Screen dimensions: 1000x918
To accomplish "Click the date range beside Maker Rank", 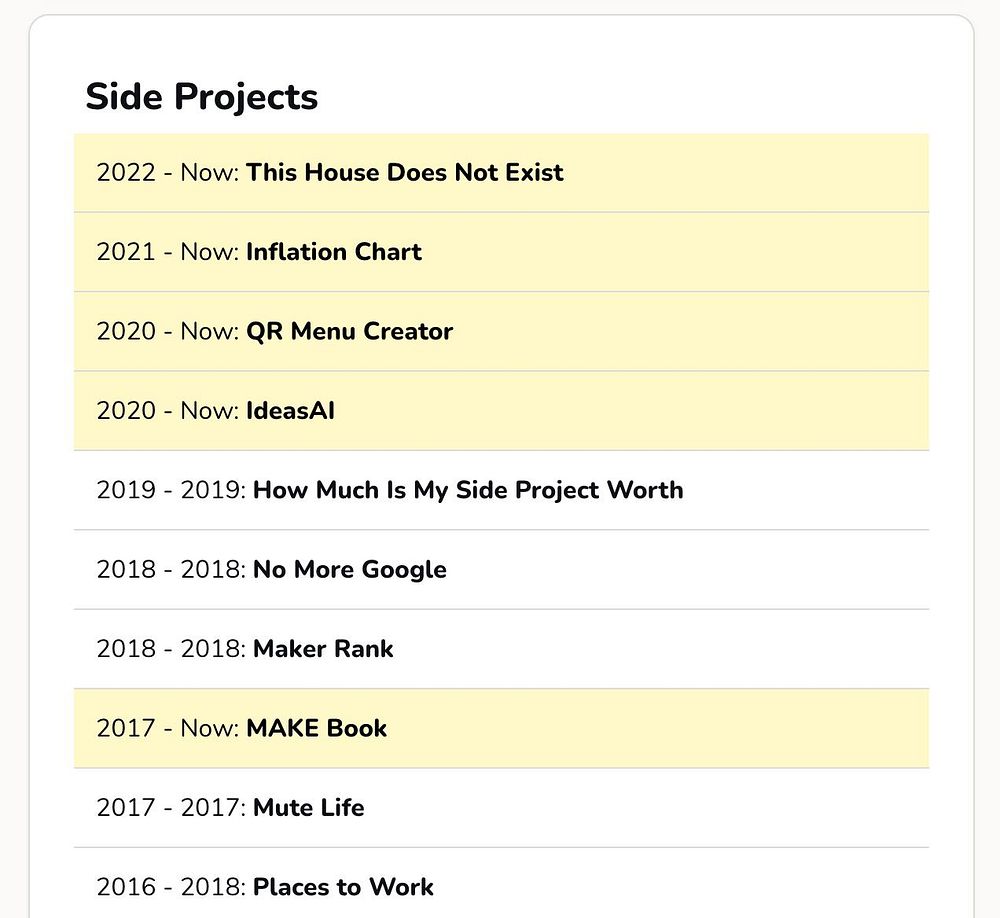I will coord(171,649).
